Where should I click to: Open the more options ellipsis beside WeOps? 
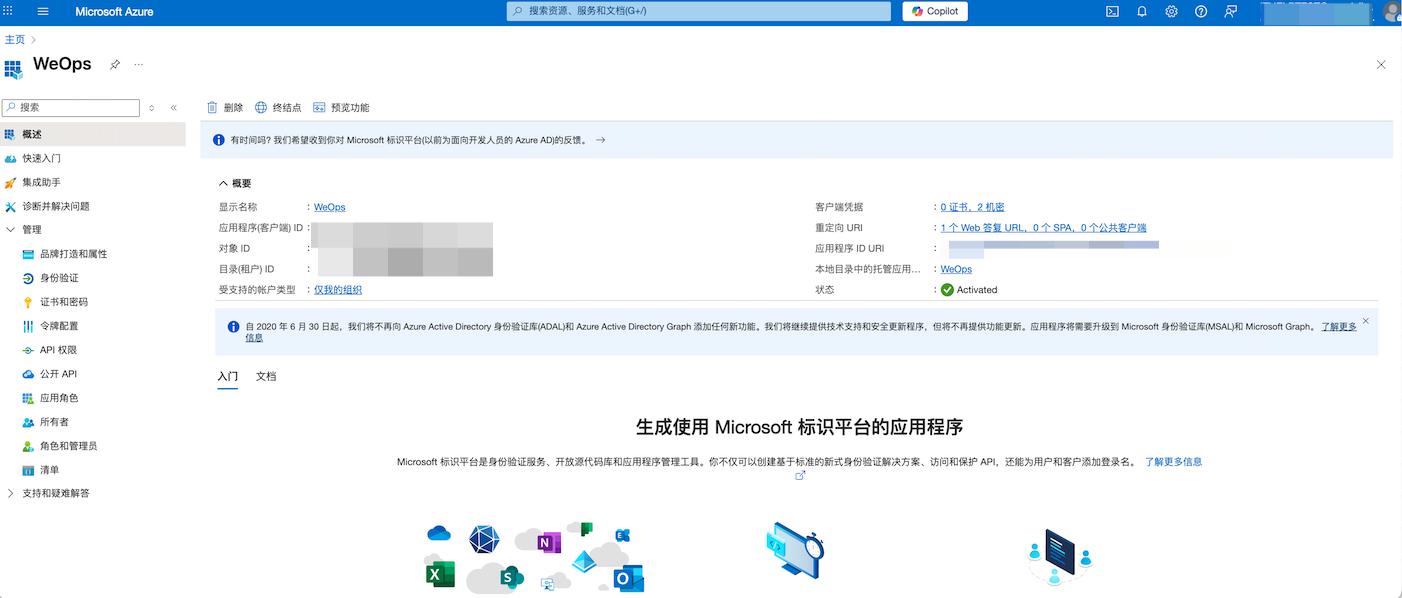139,64
